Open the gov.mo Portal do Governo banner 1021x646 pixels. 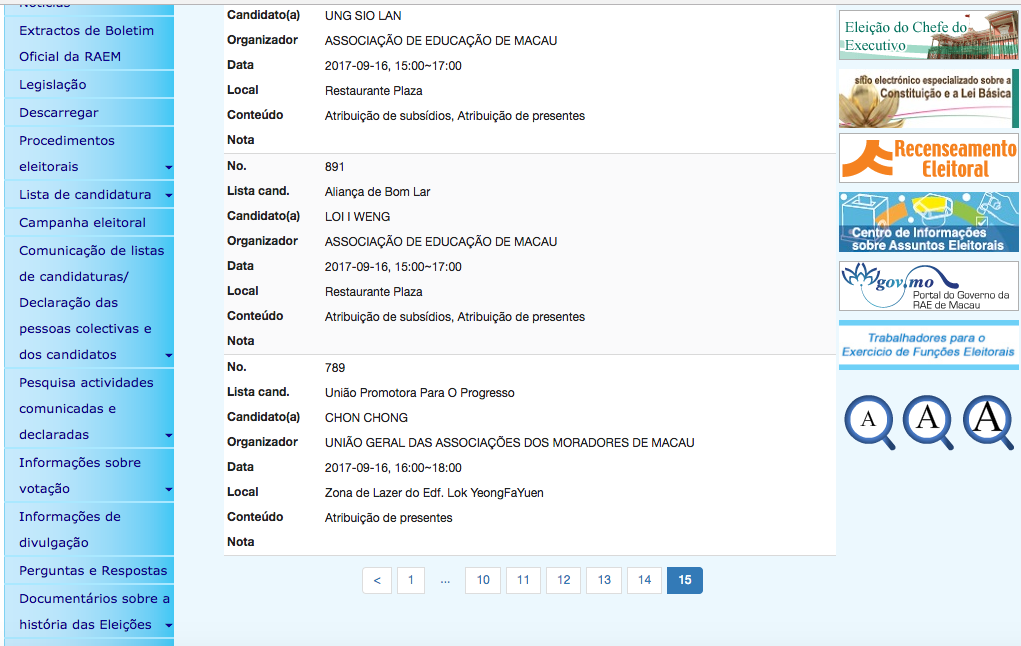[x=928, y=286]
